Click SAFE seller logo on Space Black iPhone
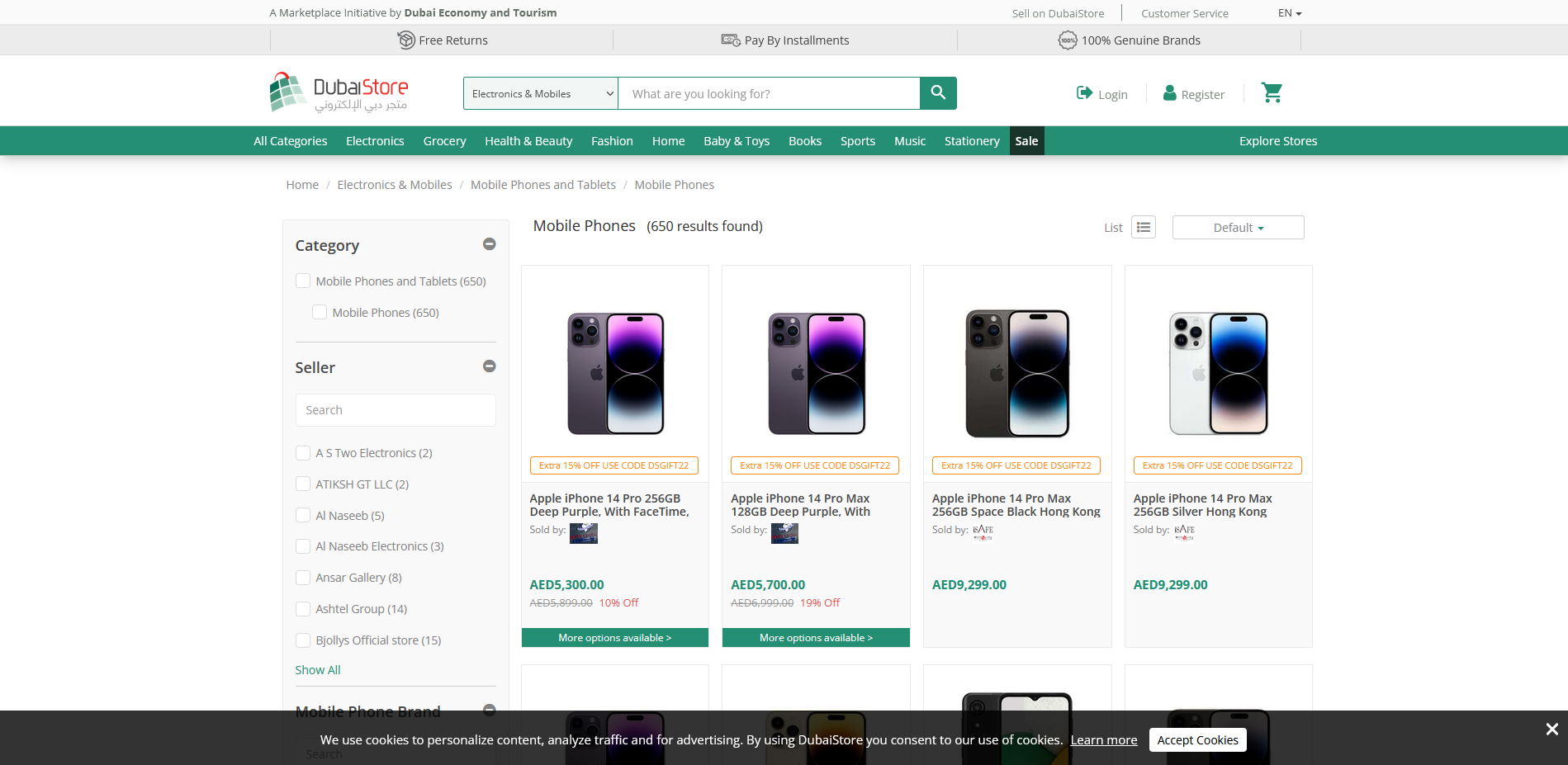Screen dimensions: 1568x765 [983, 532]
